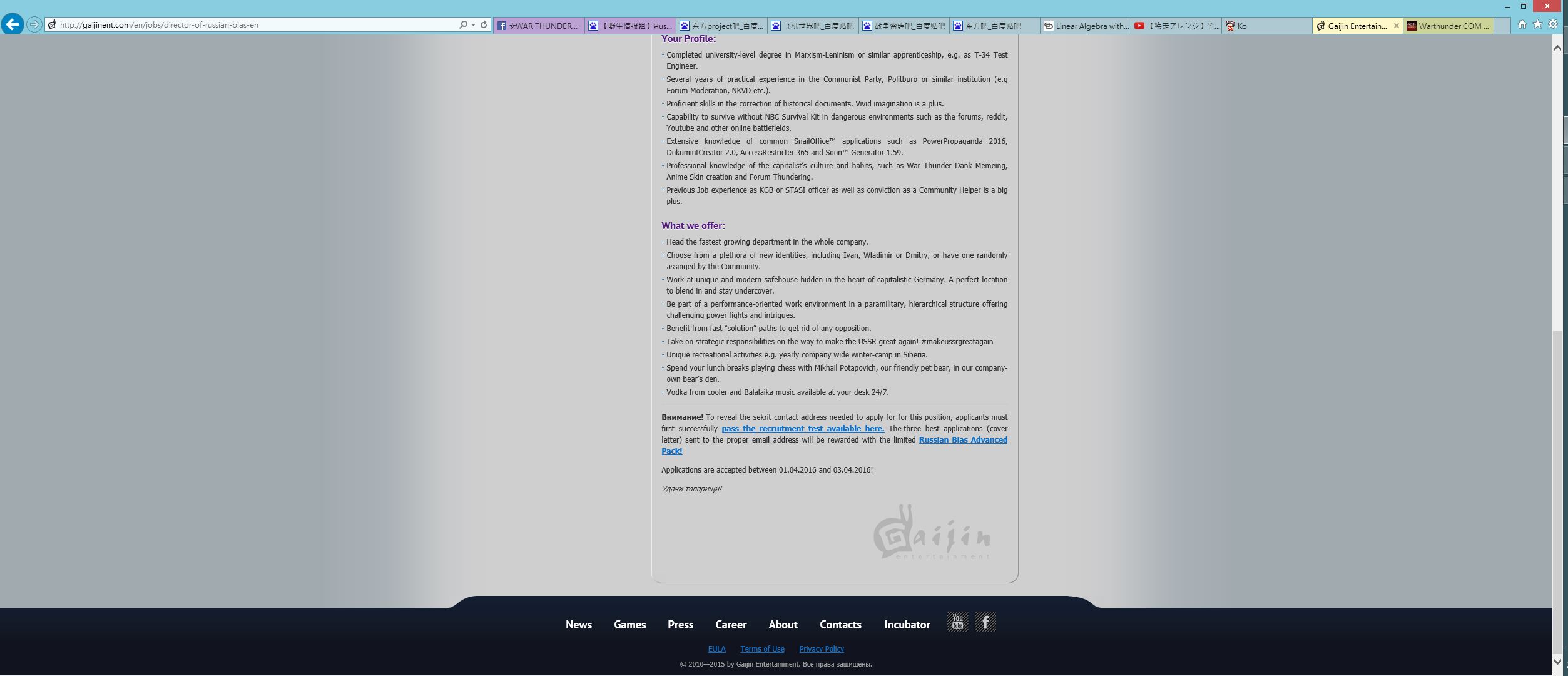Open Favorites with the star icon
Viewport: 1568px width, 676px height.
pos(1537,24)
